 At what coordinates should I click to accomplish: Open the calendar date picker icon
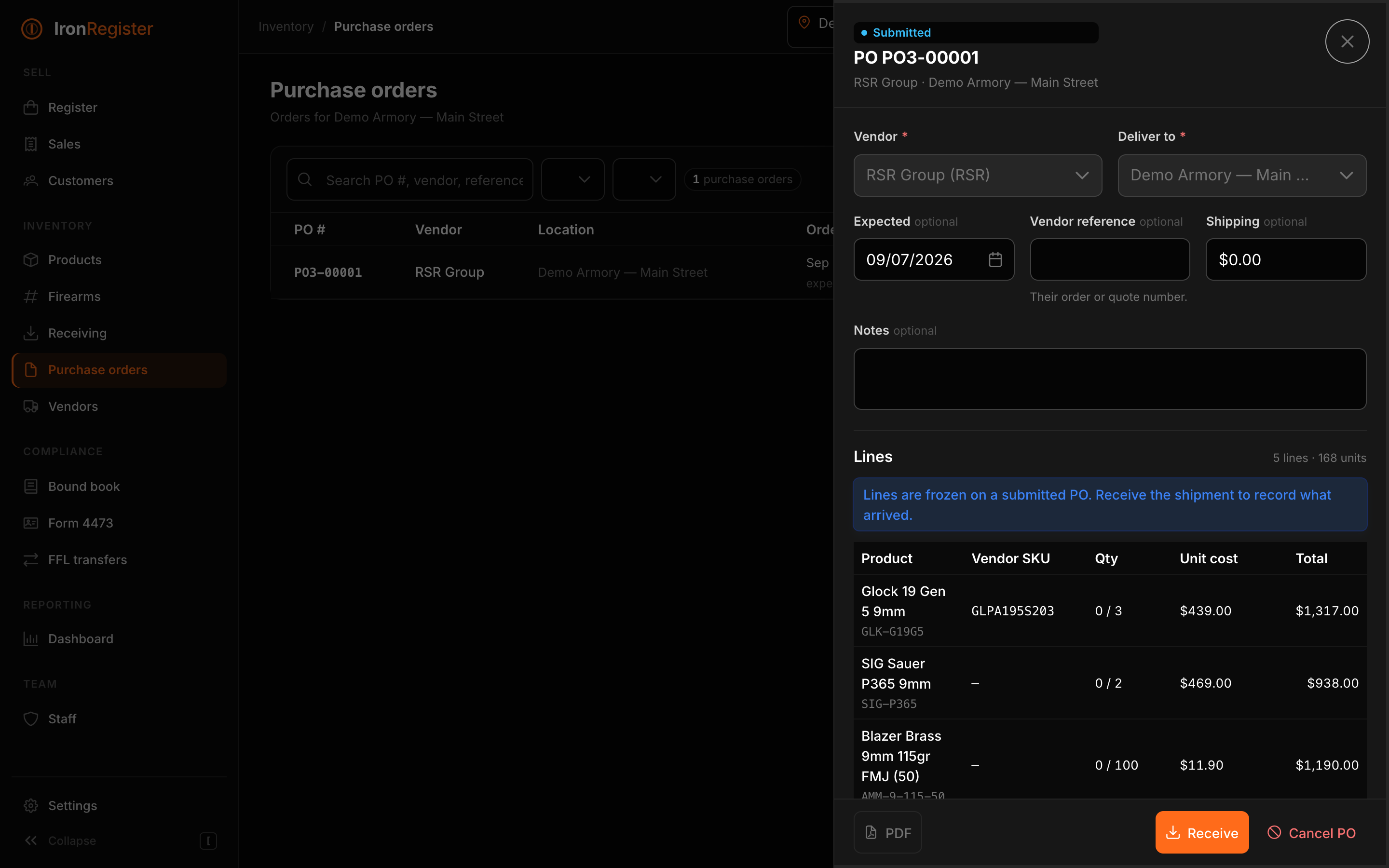(x=995, y=259)
